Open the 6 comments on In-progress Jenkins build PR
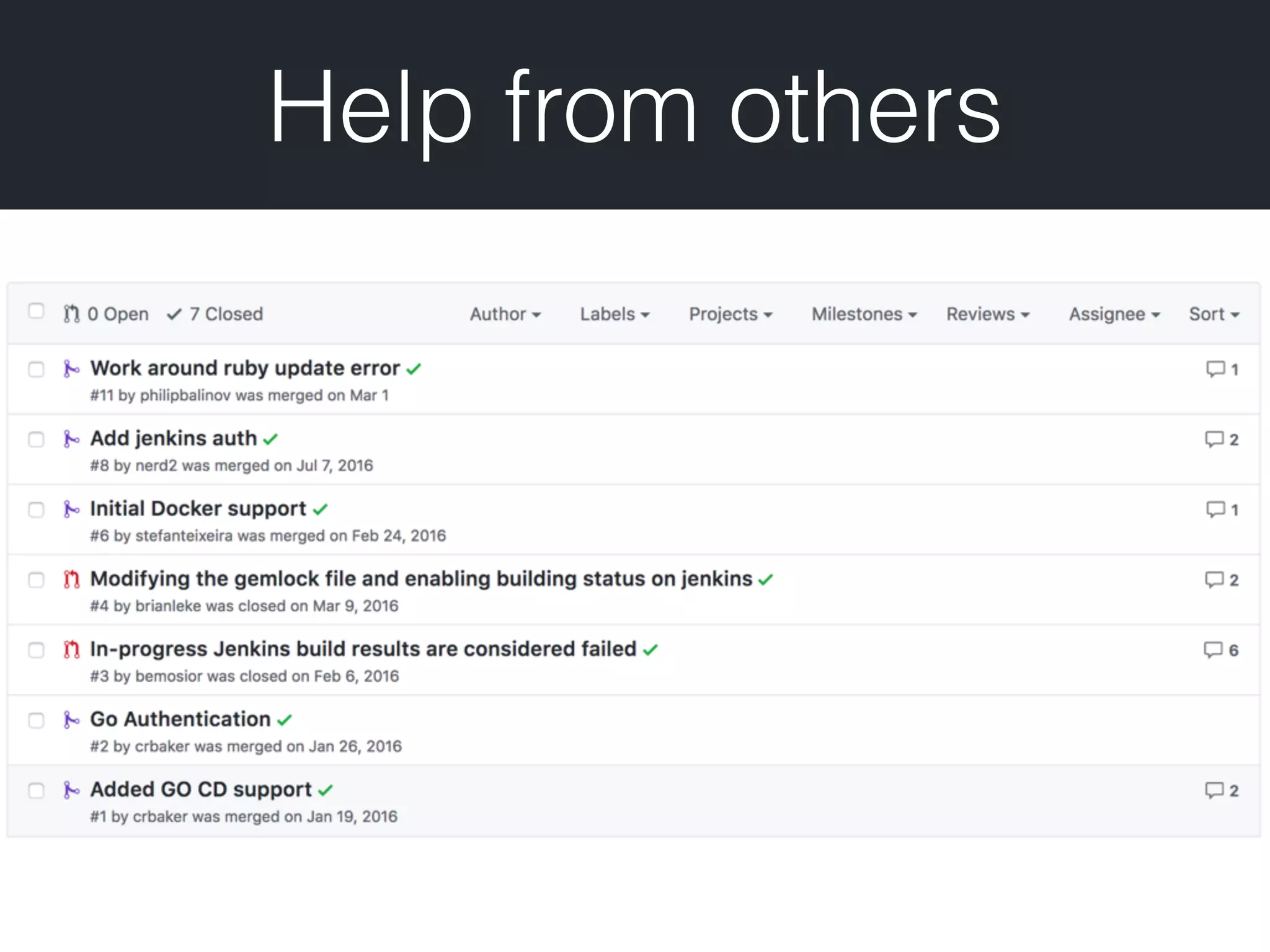 coord(1221,650)
